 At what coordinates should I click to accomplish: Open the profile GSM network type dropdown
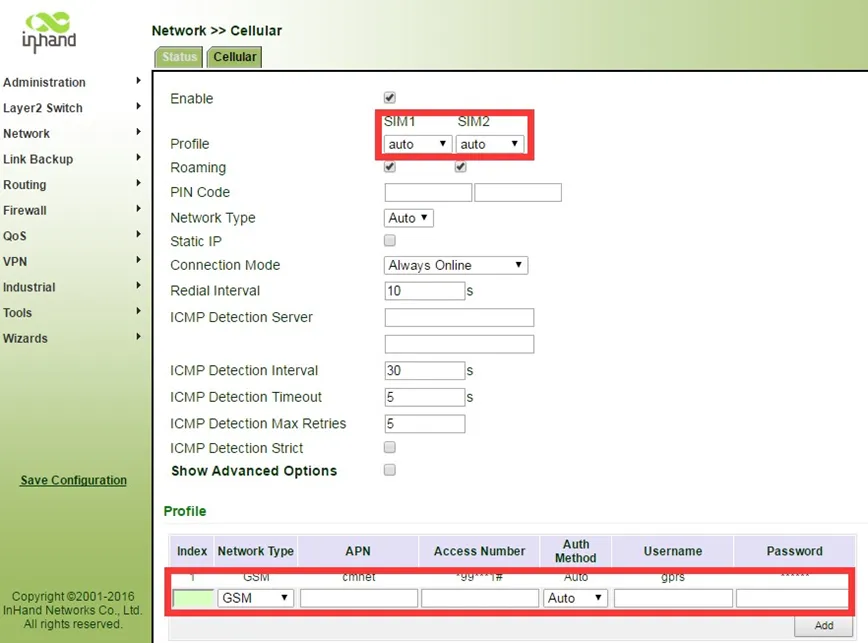(x=255, y=598)
